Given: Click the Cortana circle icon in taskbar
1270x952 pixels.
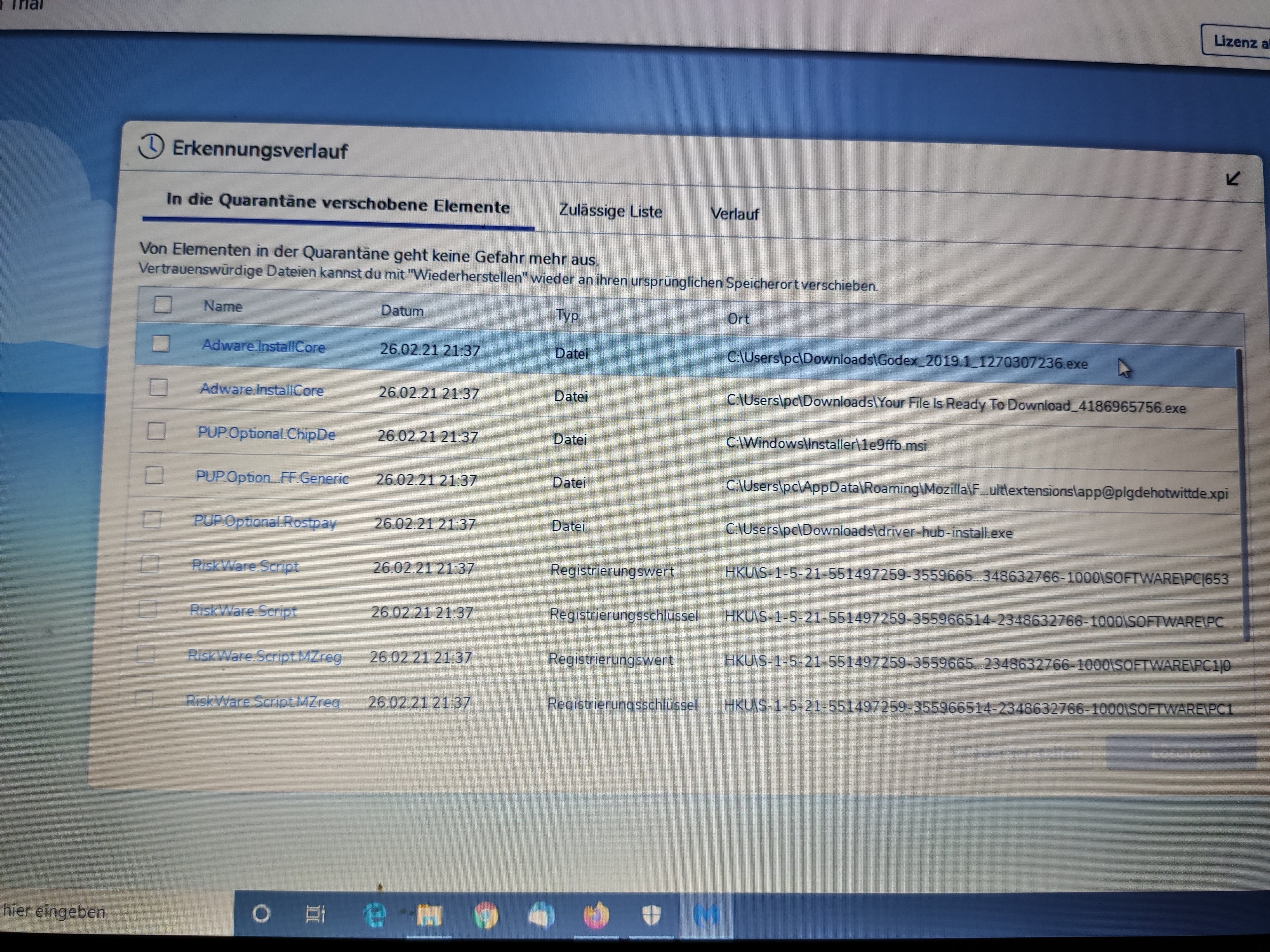Looking at the screenshot, I should click(x=261, y=914).
